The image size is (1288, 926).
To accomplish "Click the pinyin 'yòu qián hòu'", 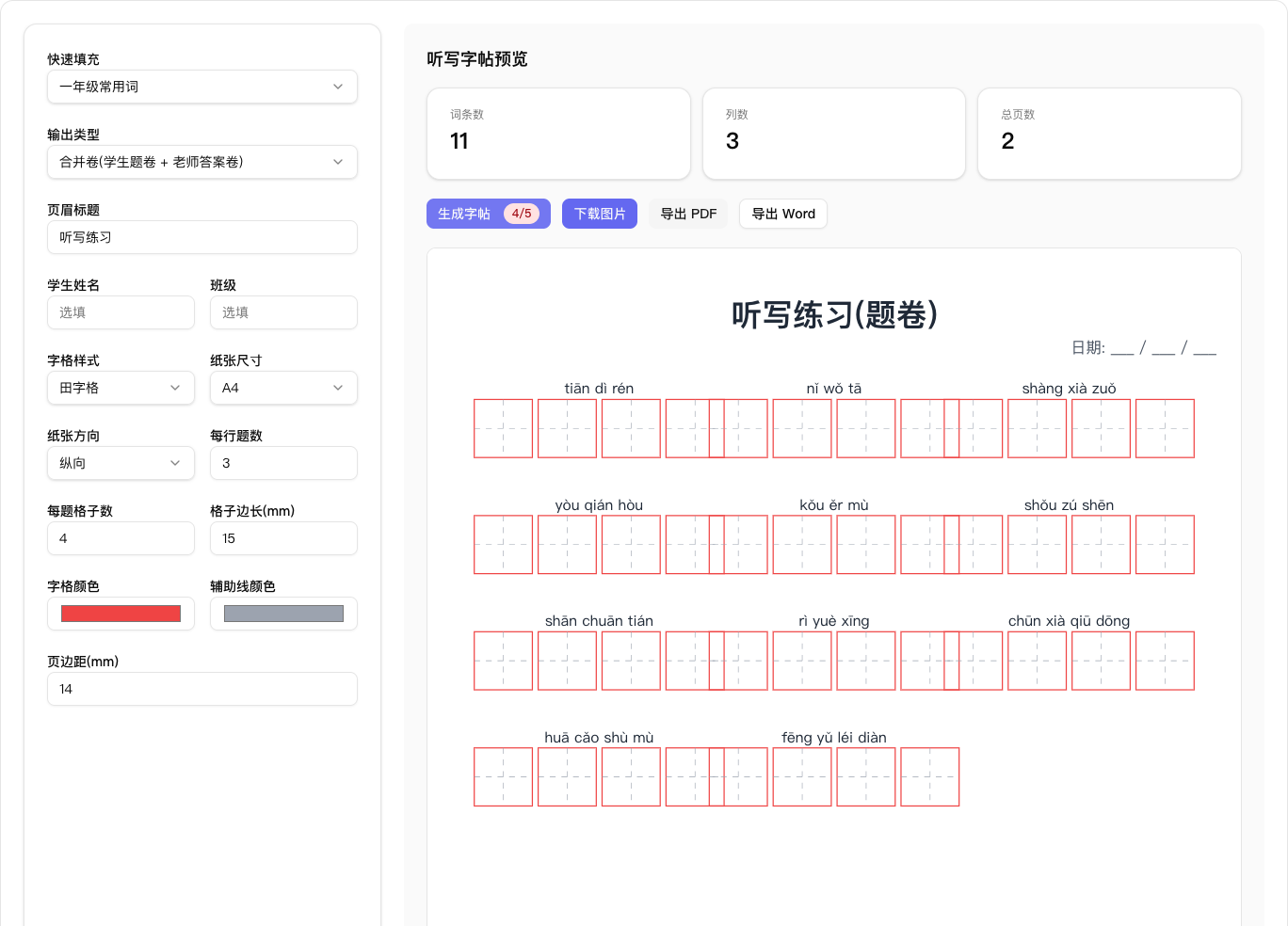I will click(x=599, y=505).
